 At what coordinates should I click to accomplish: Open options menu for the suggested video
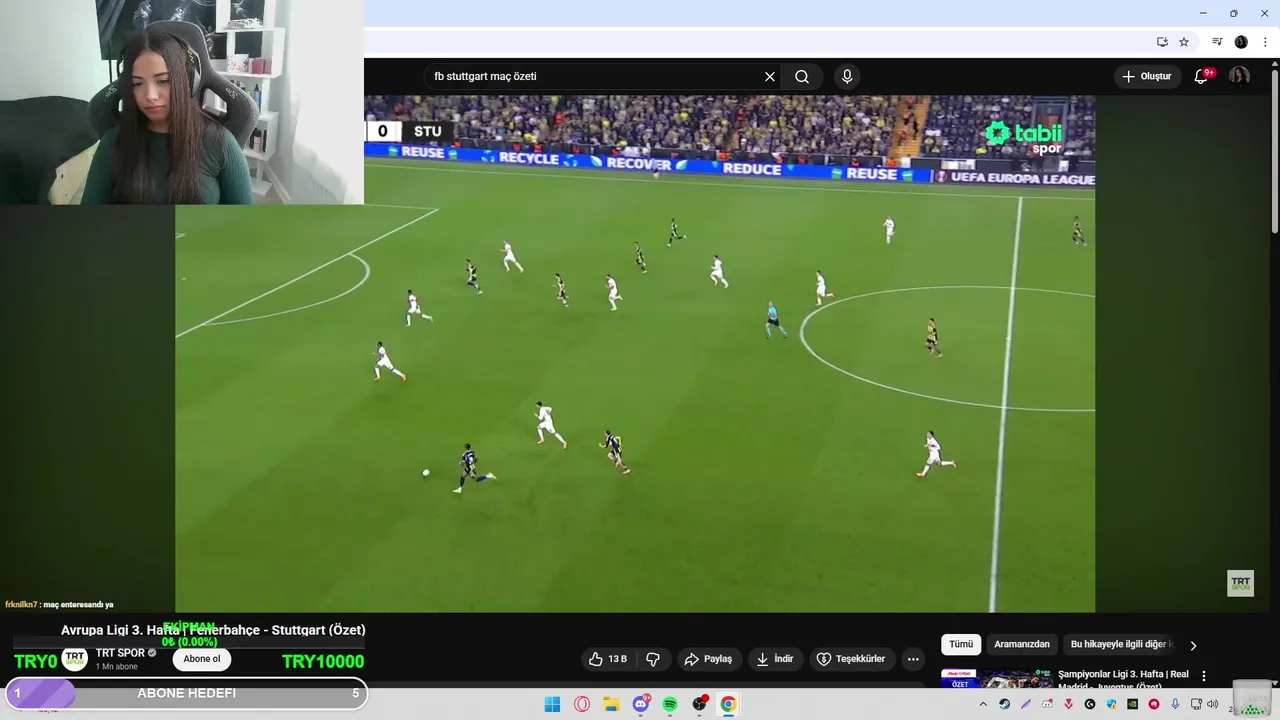coord(1204,676)
